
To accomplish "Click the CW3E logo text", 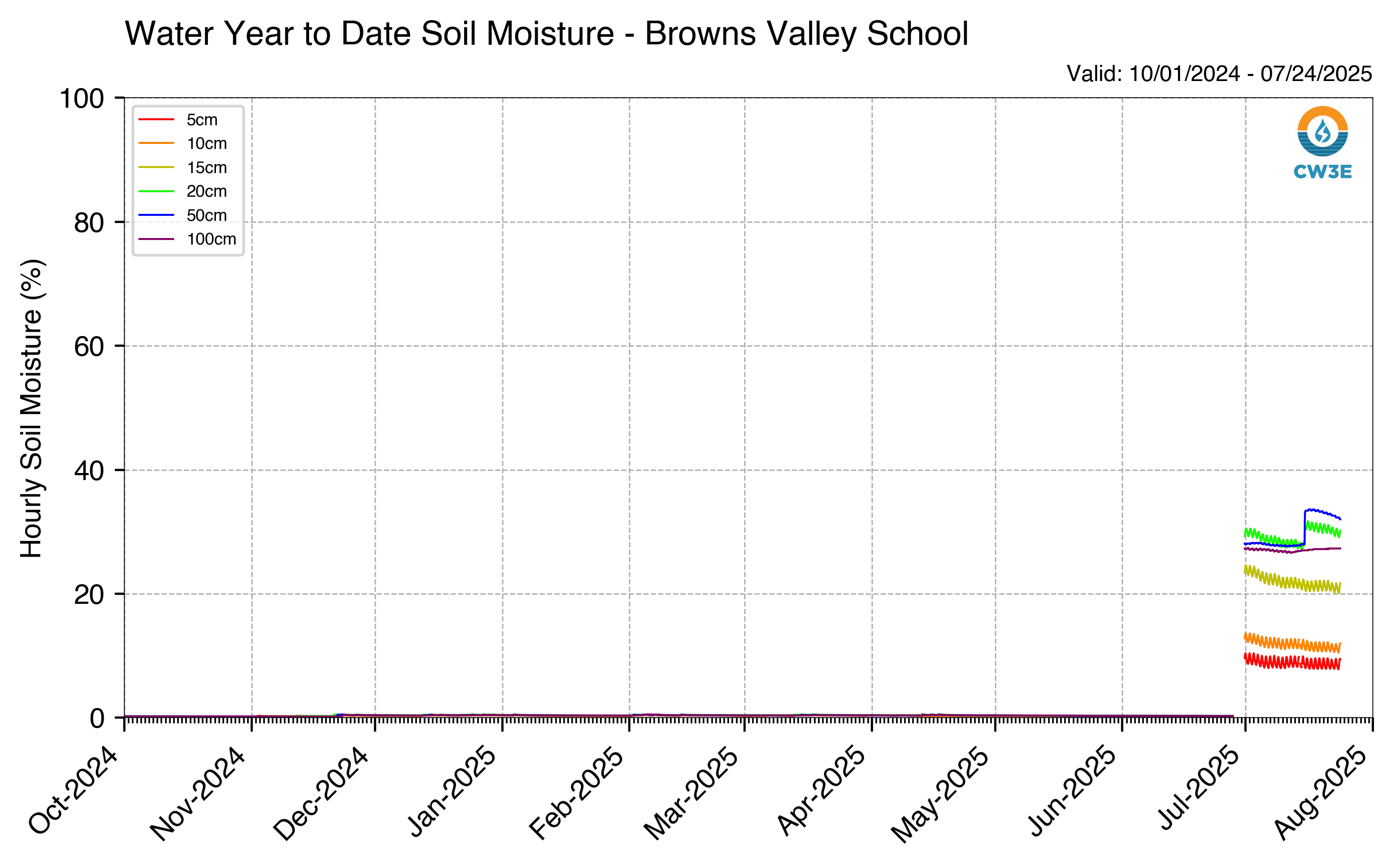I will click(x=1323, y=172).
